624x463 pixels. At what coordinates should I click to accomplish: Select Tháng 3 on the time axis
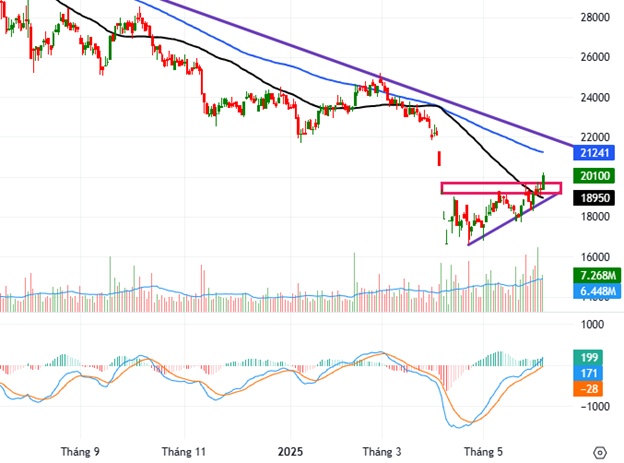click(381, 451)
